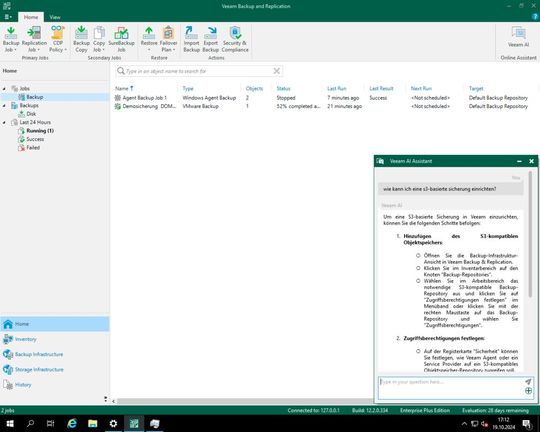Open Task View from the taskbar
The height and width of the screenshot is (432, 540).
(51, 423)
